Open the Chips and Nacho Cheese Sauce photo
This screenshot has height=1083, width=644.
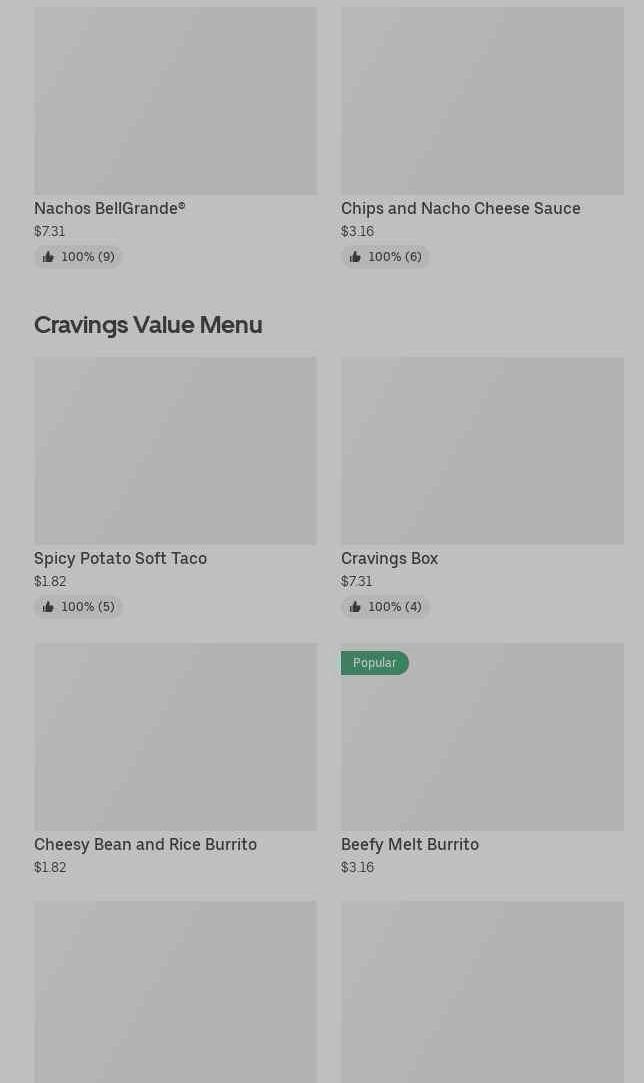(x=482, y=101)
